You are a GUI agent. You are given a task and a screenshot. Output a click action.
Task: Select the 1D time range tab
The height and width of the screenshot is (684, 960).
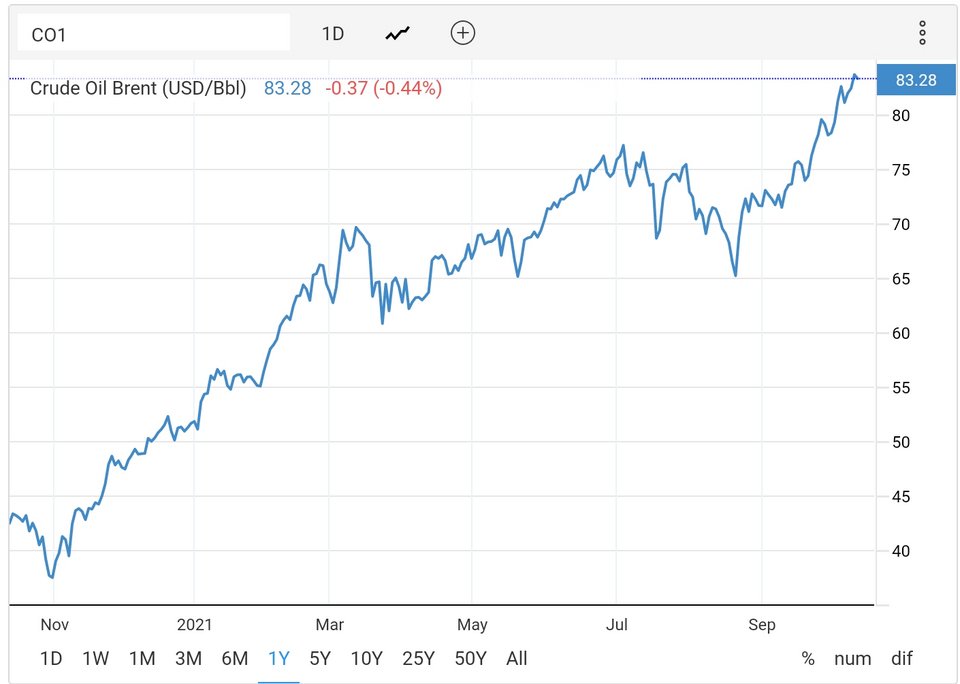(51, 658)
